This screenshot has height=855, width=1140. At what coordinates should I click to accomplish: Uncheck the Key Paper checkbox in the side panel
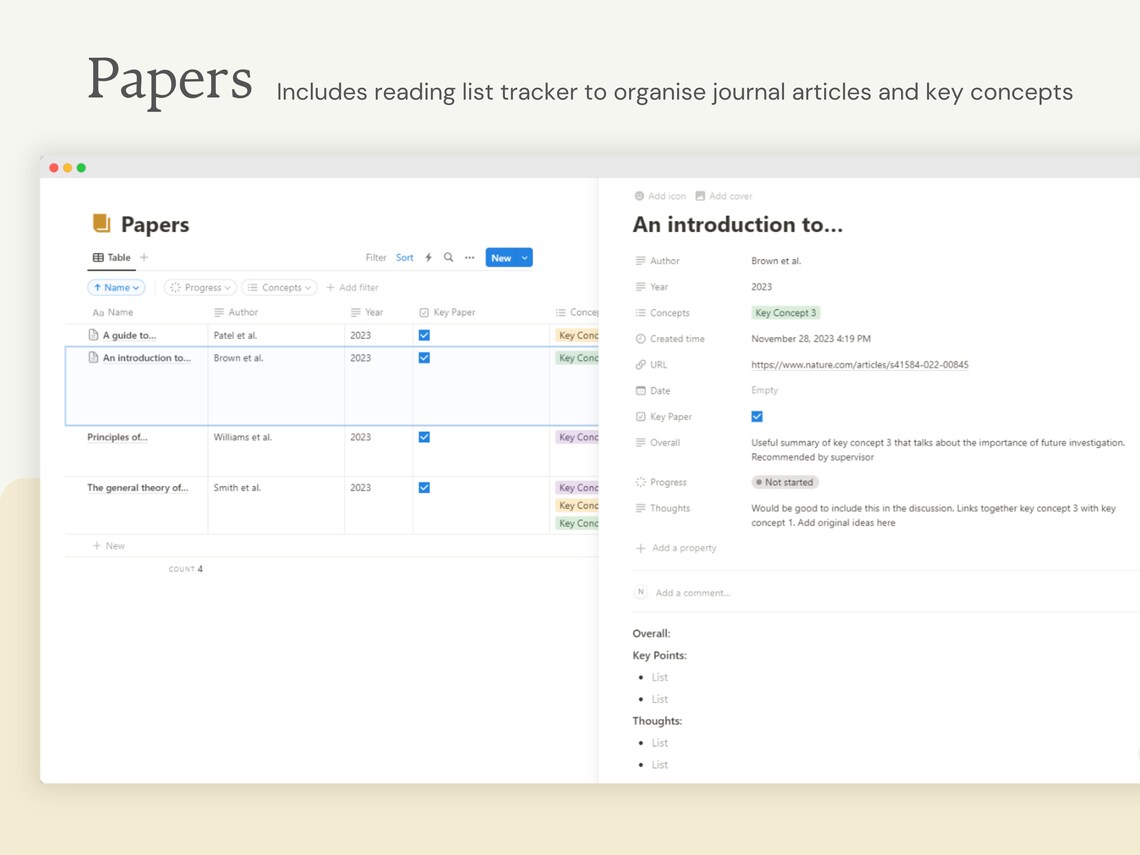757,416
